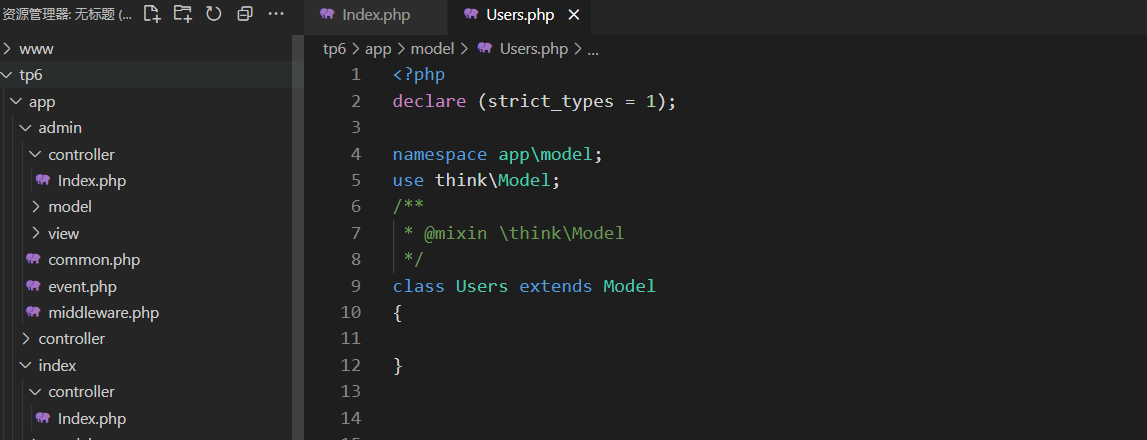Click the explorer vertical scrollbar

pos(298,238)
